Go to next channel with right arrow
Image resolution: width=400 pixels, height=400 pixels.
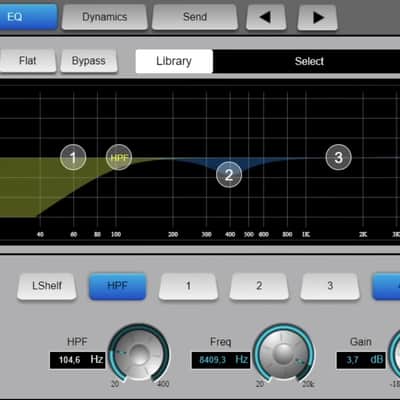point(317,17)
